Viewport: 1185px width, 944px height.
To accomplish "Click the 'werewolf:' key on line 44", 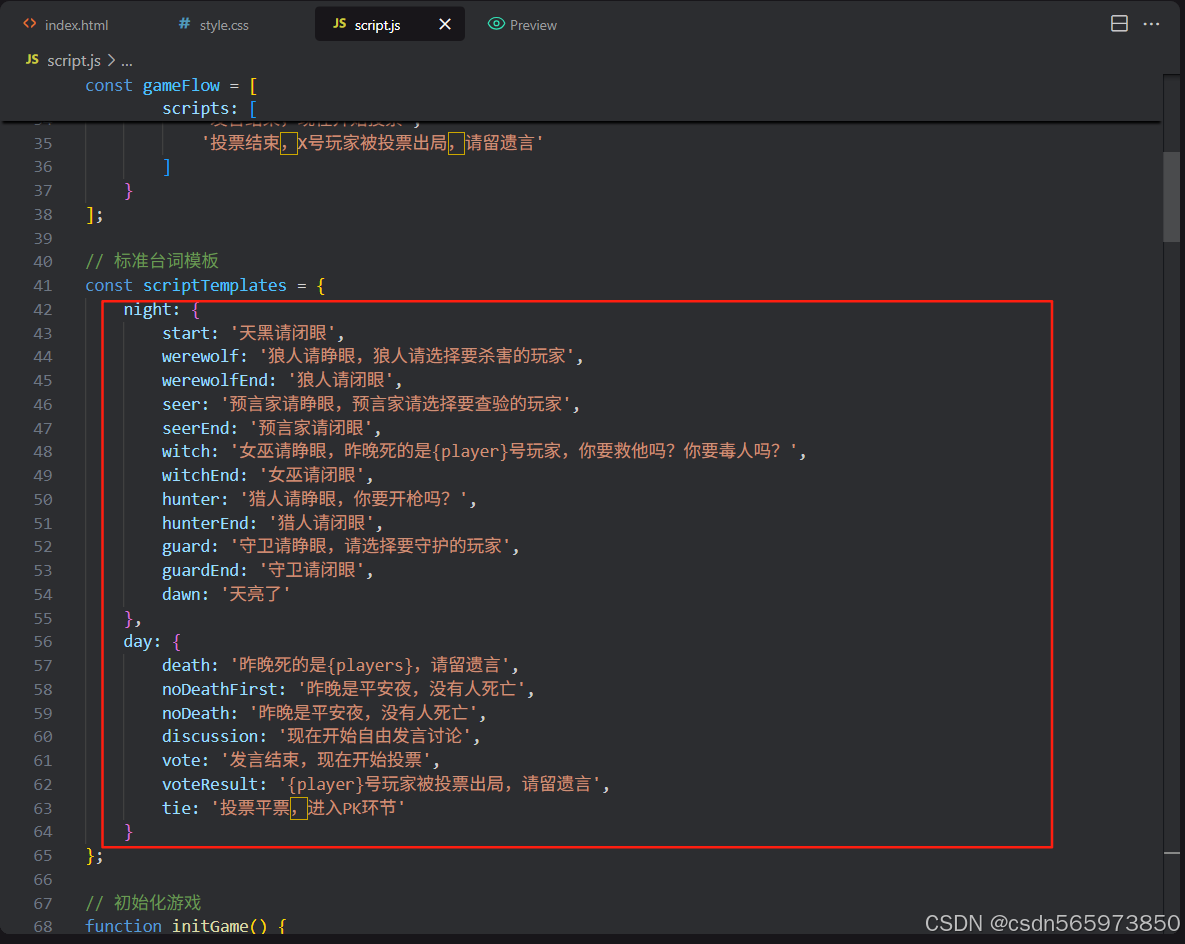I will click(x=205, y=357).
